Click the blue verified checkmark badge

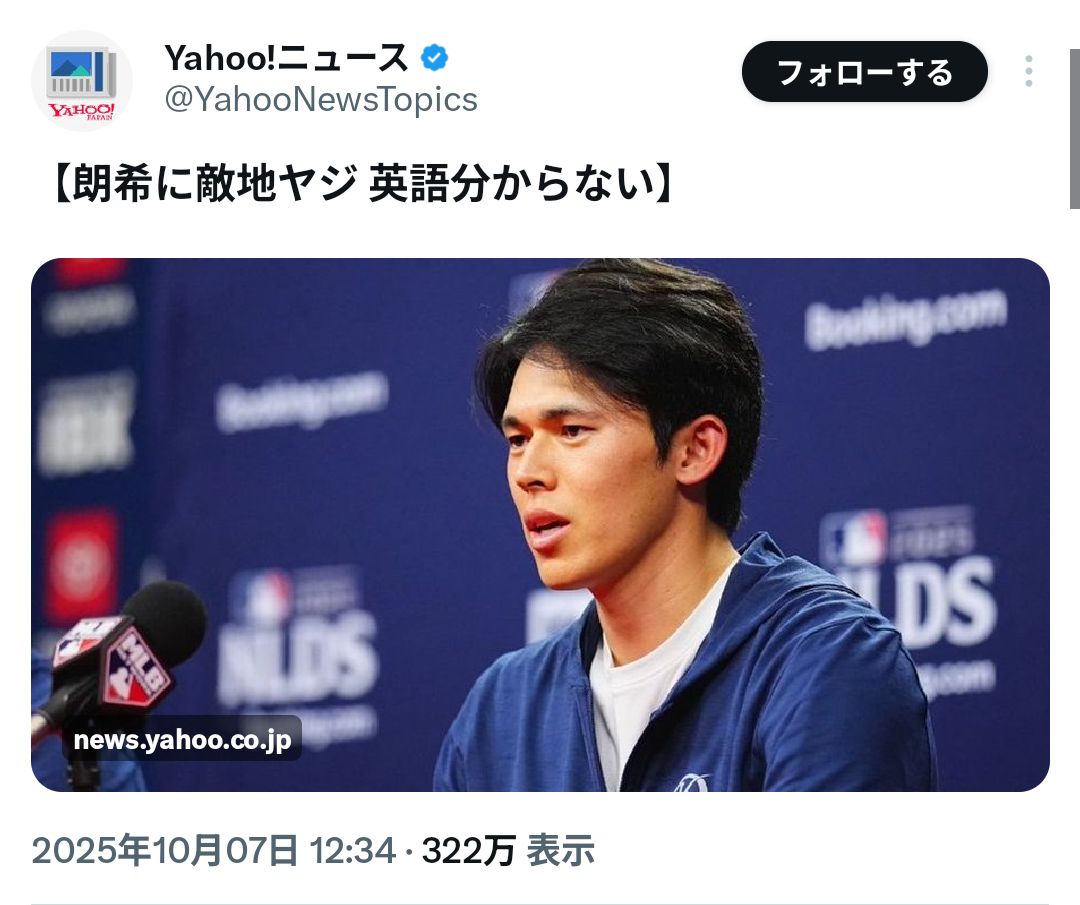[434, 58]
